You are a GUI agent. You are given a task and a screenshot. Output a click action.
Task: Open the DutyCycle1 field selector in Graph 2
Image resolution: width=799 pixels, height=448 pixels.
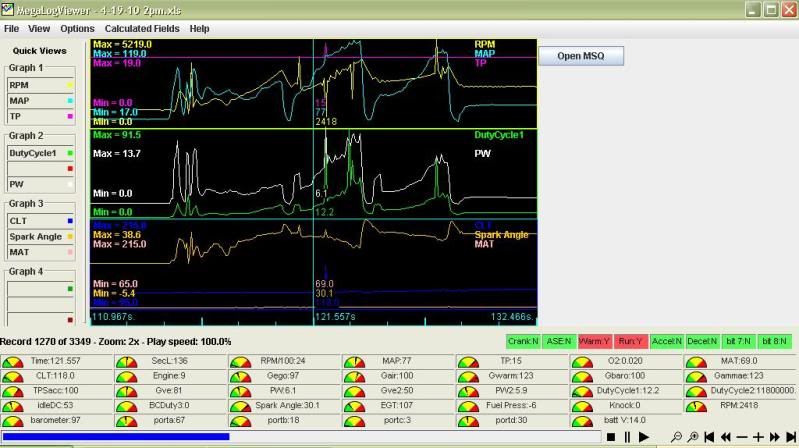(41, 153)
